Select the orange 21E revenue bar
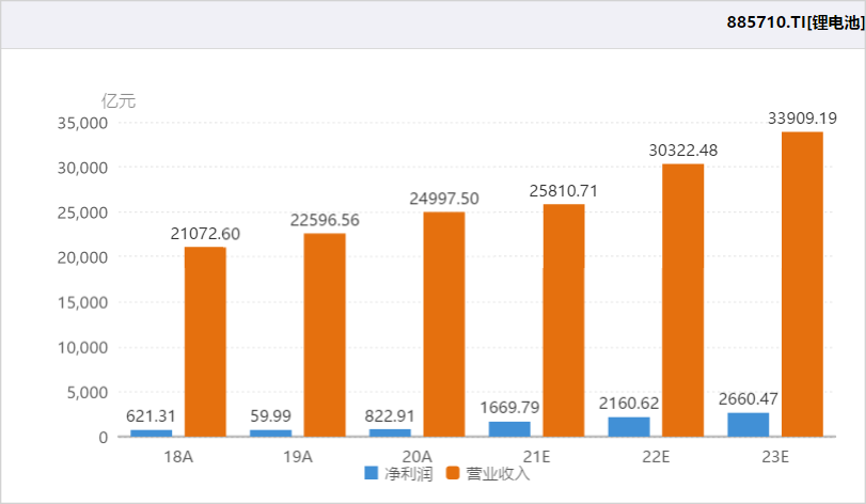The image size is (866, 504). click(x=563, y=320)
